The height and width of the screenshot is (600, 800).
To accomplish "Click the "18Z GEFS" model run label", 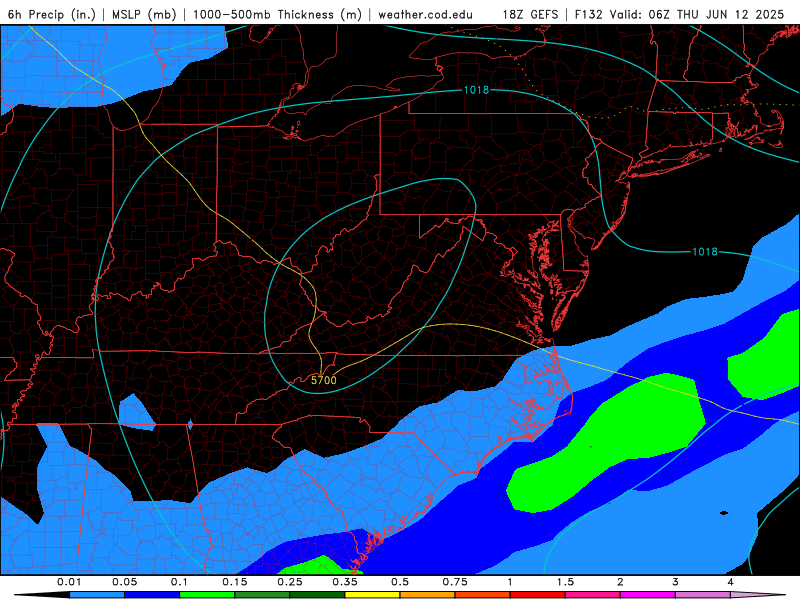I will click(531, 14).
